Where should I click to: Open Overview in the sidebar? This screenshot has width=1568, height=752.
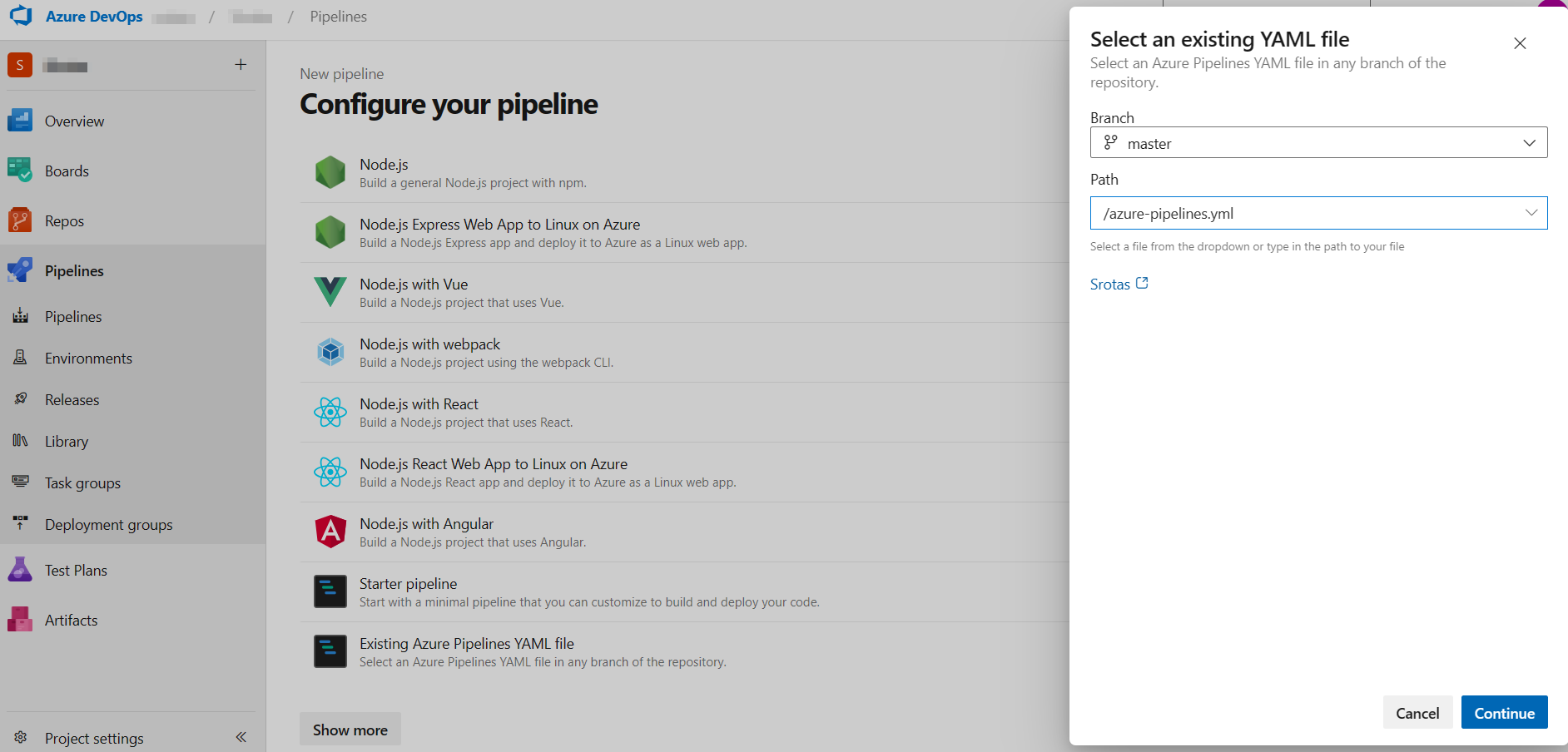tap(133, 121)
